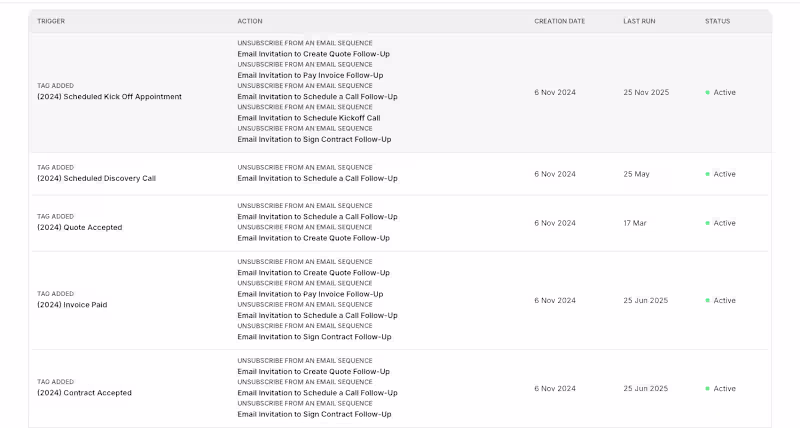Screen dimensions: 800x428
Task: Open the (2024) Quote Accepted rule
Action: [x=80, y=227]
